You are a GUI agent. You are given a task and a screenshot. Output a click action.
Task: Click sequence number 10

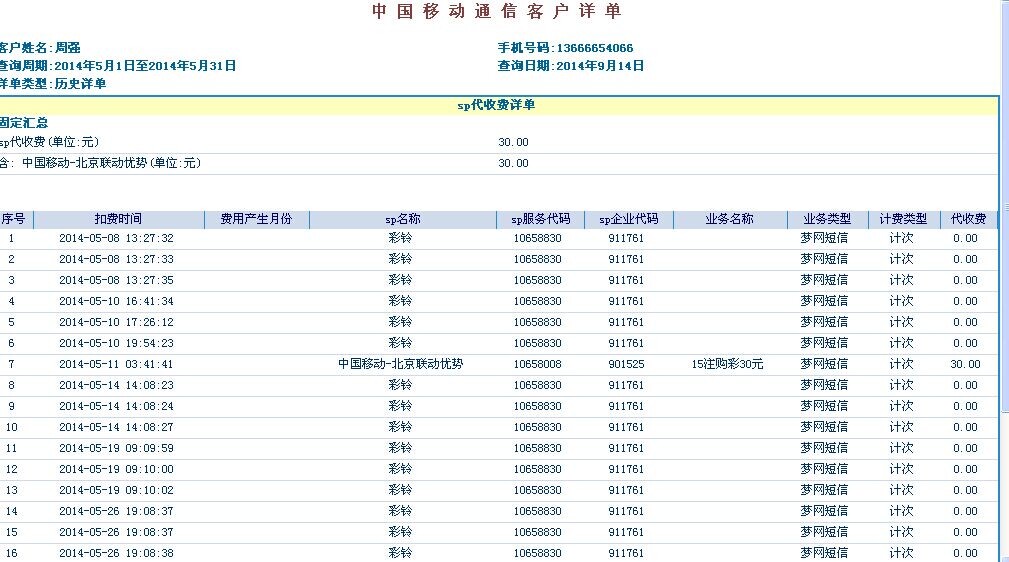(x=12, y=427)
